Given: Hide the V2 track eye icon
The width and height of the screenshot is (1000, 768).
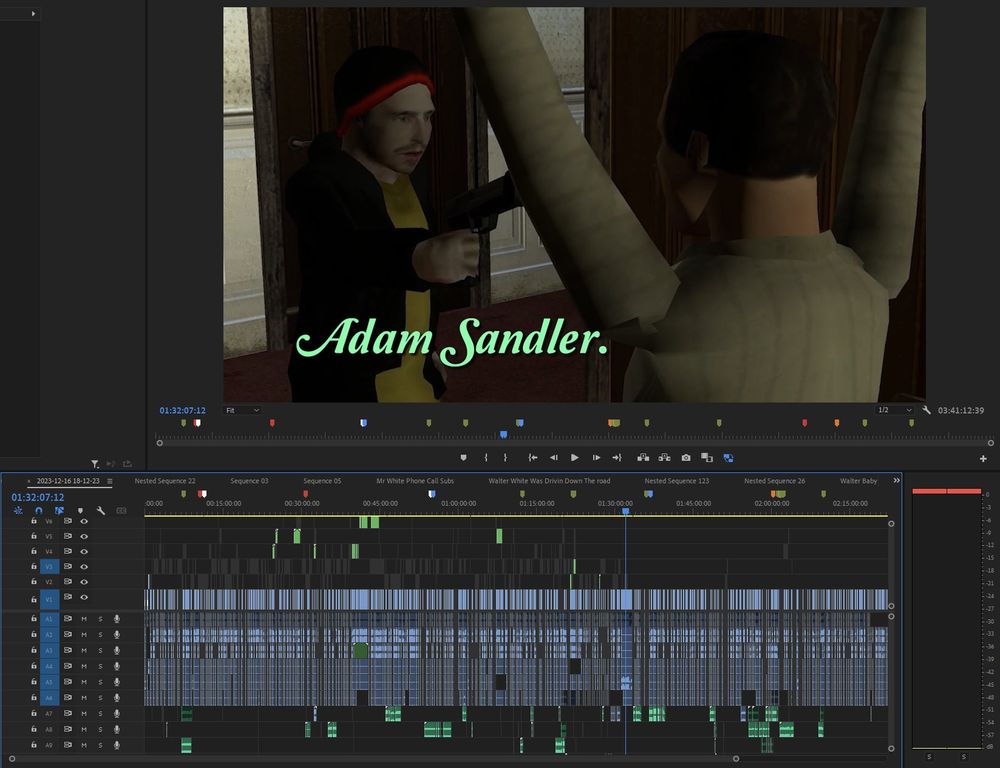Looking at the screenshot, I should [x=84, y=582].
